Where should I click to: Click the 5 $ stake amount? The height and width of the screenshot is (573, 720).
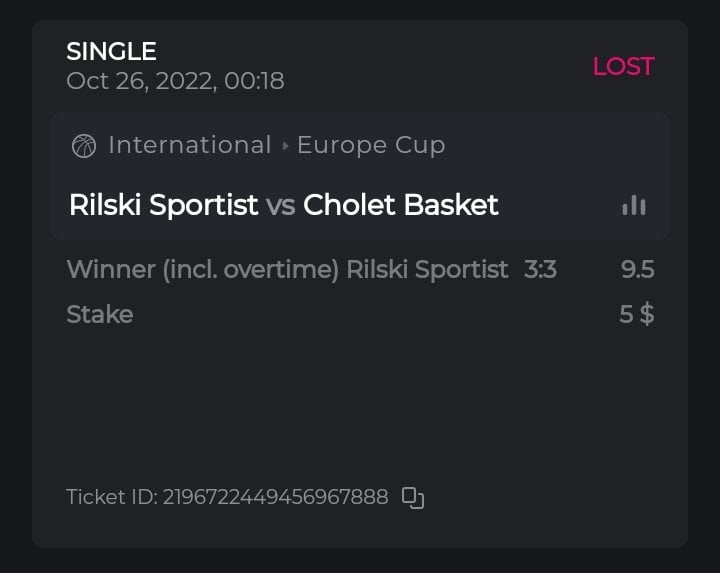(x=636, y=314)
